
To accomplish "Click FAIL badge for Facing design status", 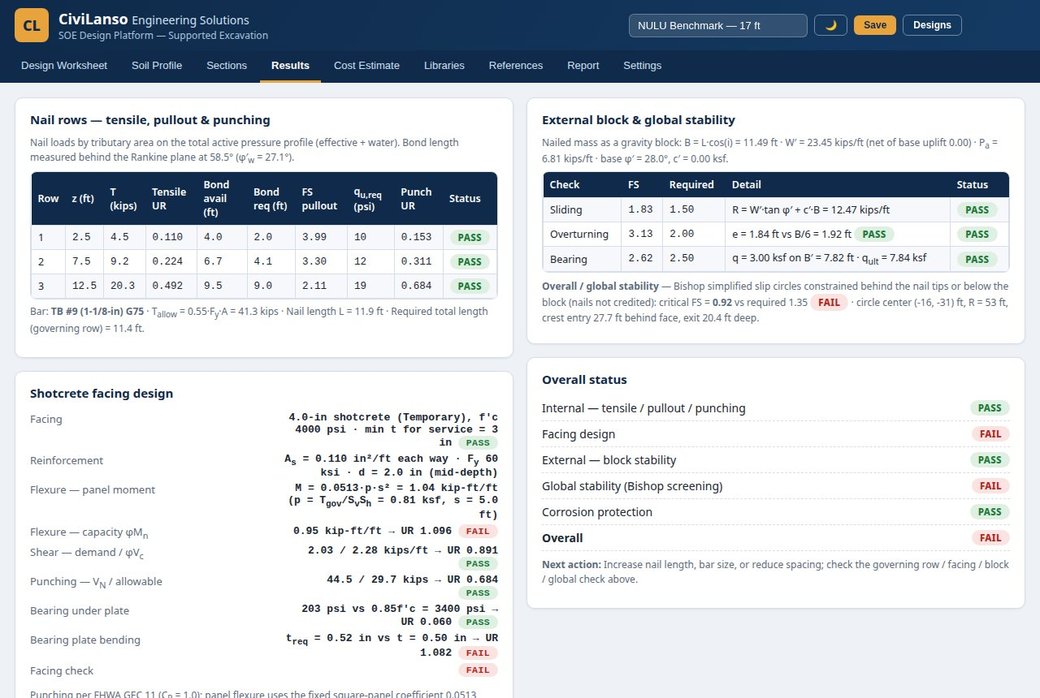I will click(990, 434).
